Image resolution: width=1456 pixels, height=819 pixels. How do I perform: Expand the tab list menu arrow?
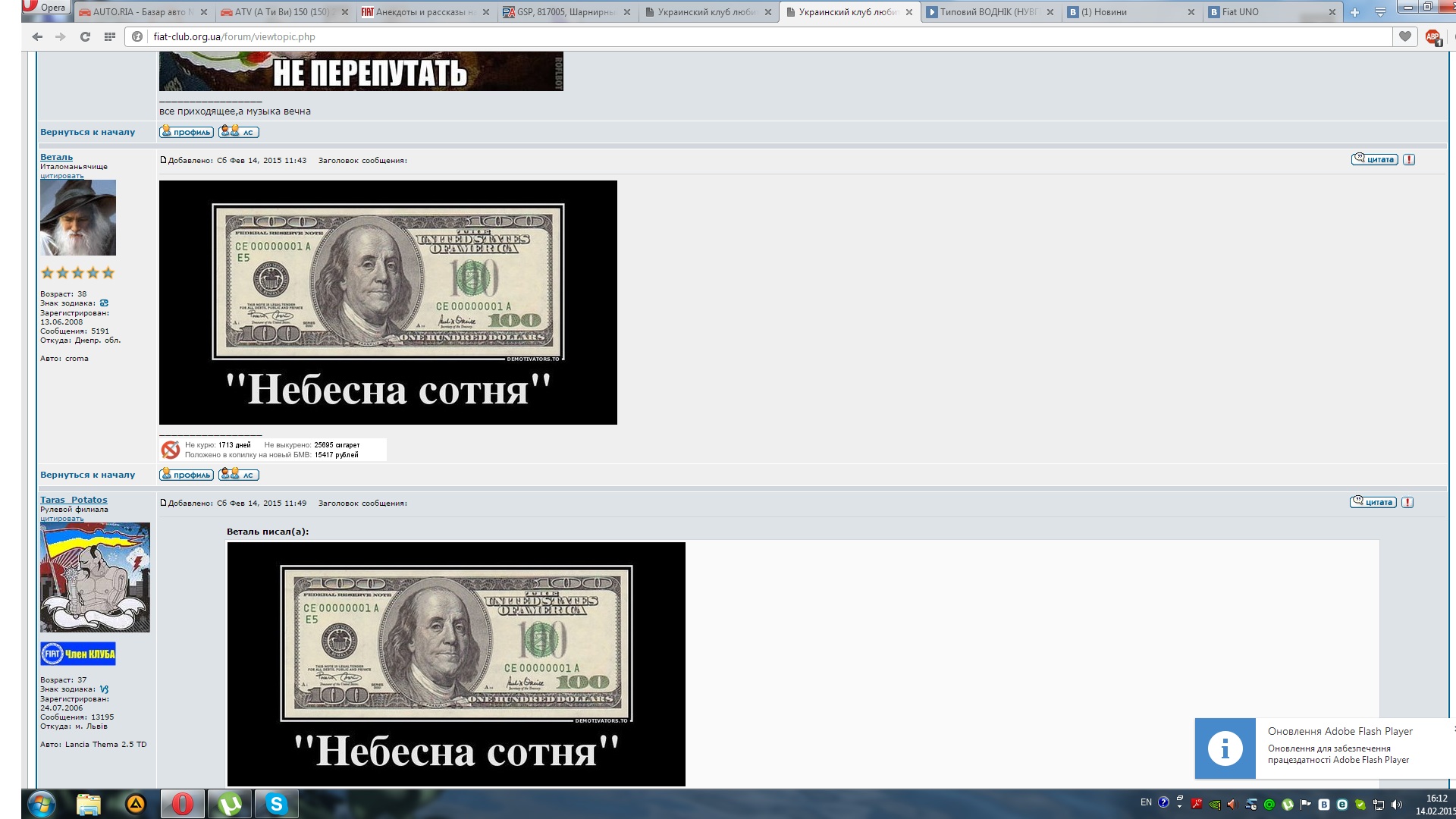click(x=1380, y=12)
